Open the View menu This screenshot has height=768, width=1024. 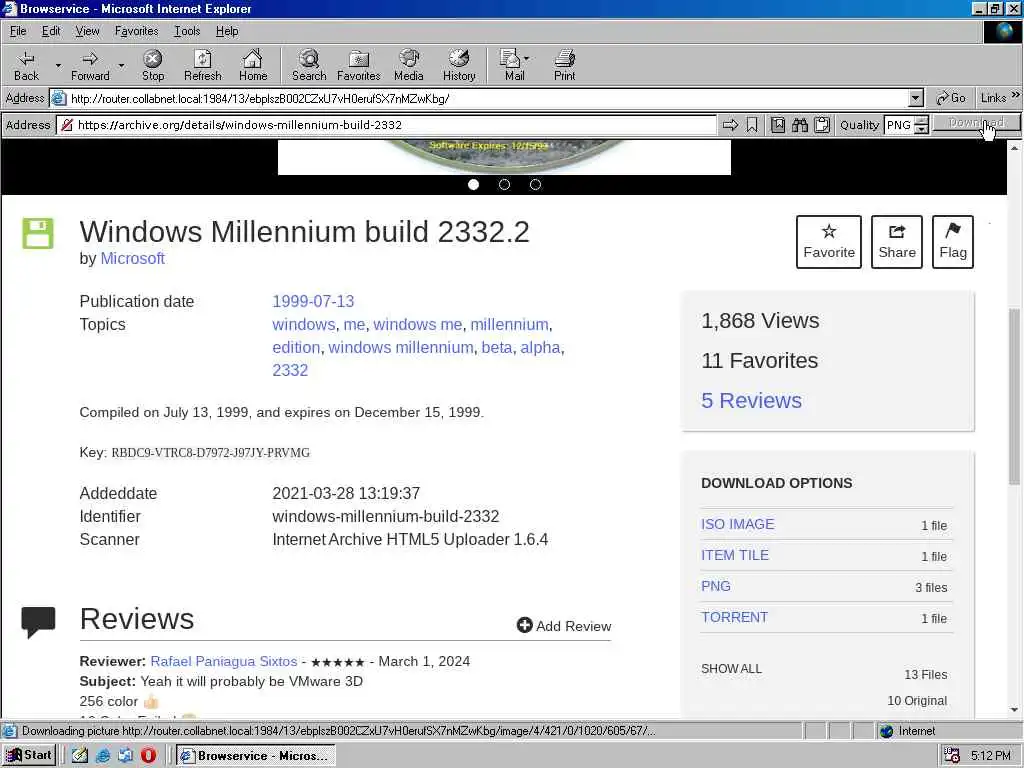coord(87,31)
